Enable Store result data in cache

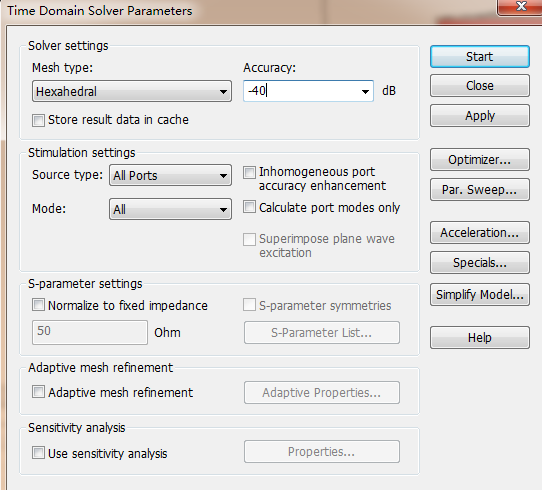(38, 120)
